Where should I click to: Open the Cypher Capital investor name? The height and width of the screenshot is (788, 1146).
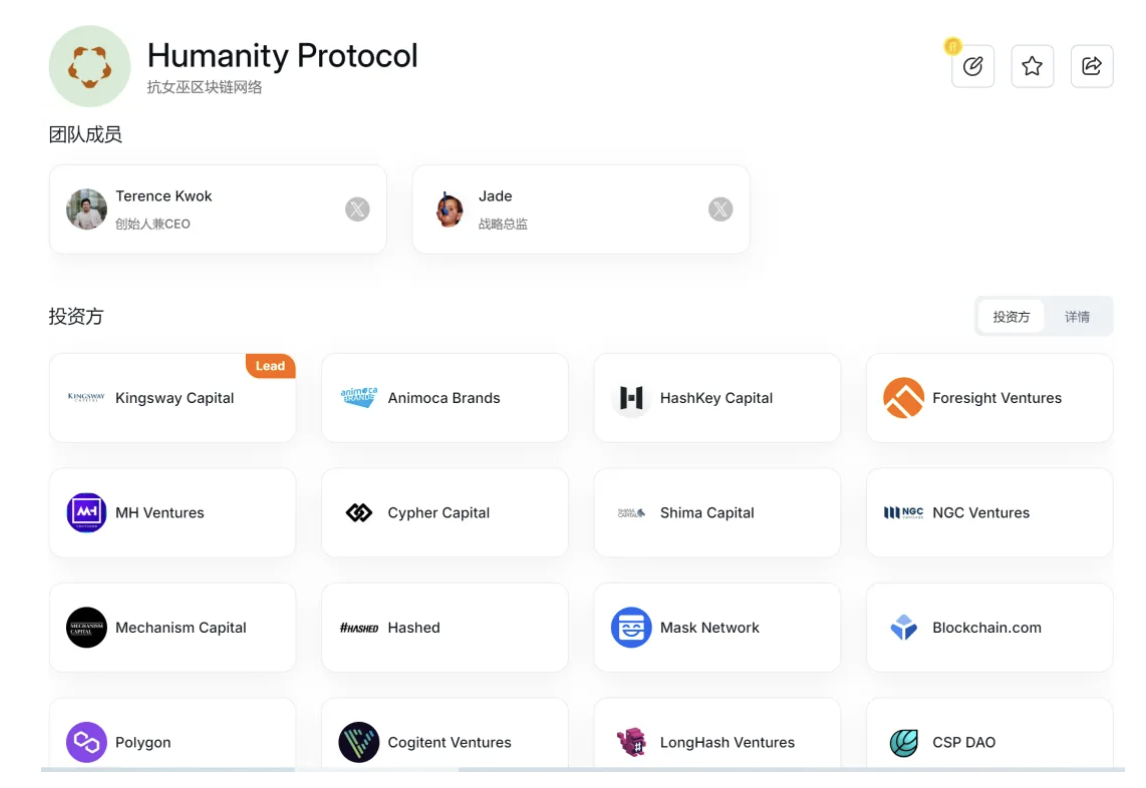(x=439, y=513)
